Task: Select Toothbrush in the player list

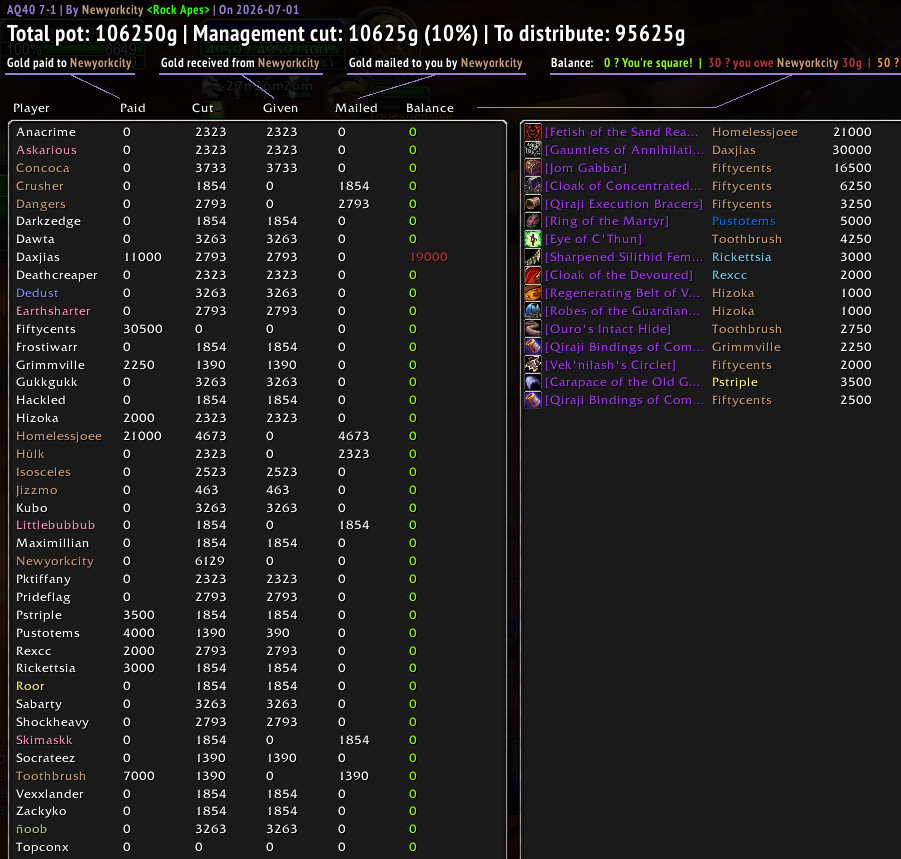Action: (51, 776)
